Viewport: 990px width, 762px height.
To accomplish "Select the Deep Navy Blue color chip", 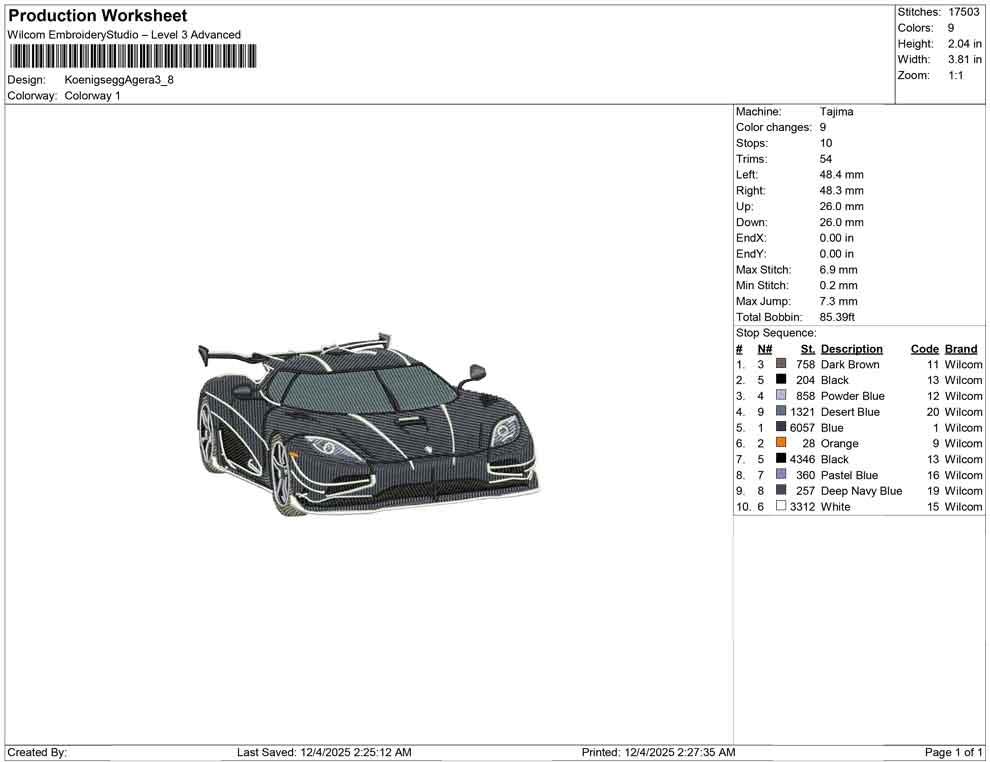I will pyautogui.click(x=780, y=491).
